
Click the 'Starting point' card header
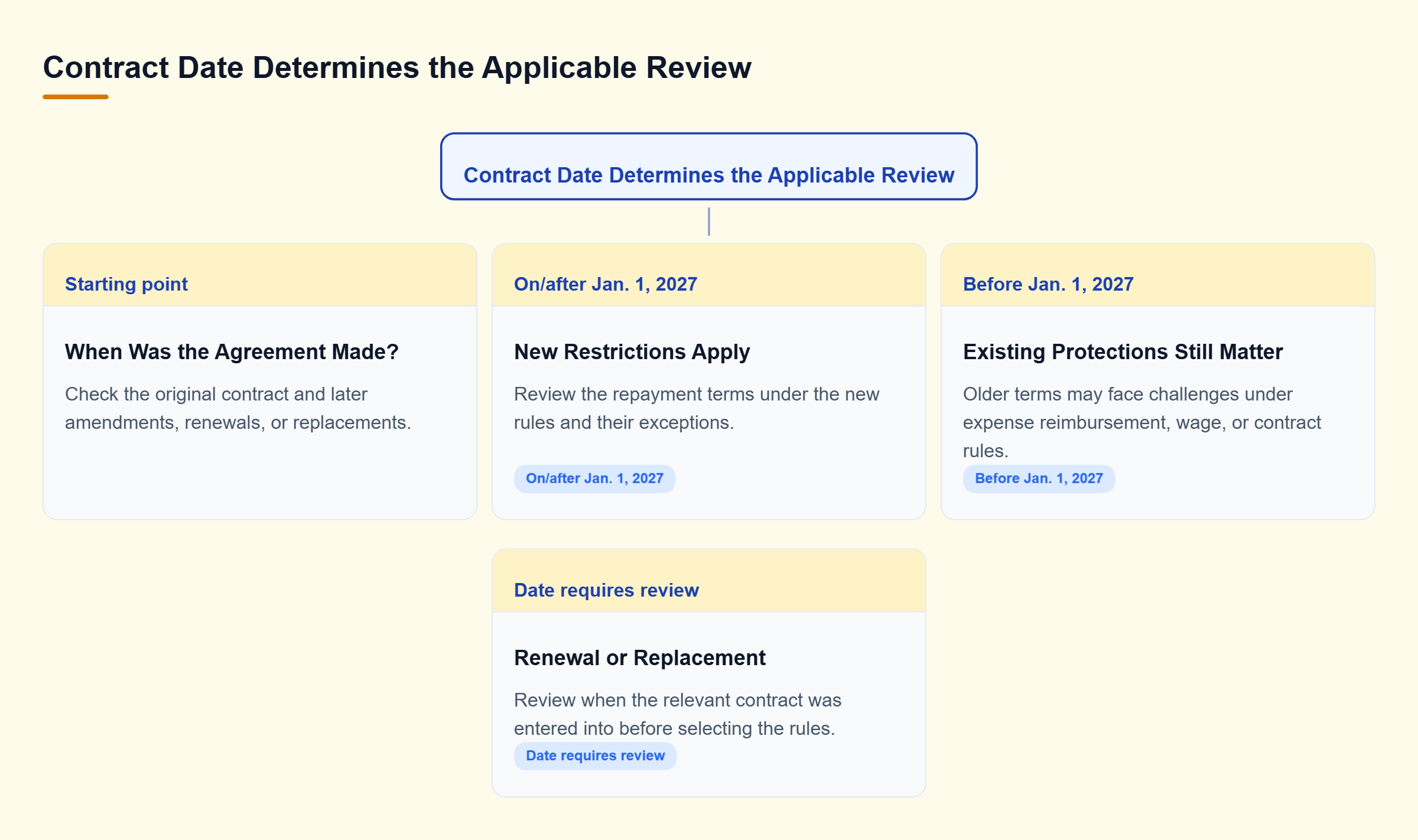click(x=260, y=275)
